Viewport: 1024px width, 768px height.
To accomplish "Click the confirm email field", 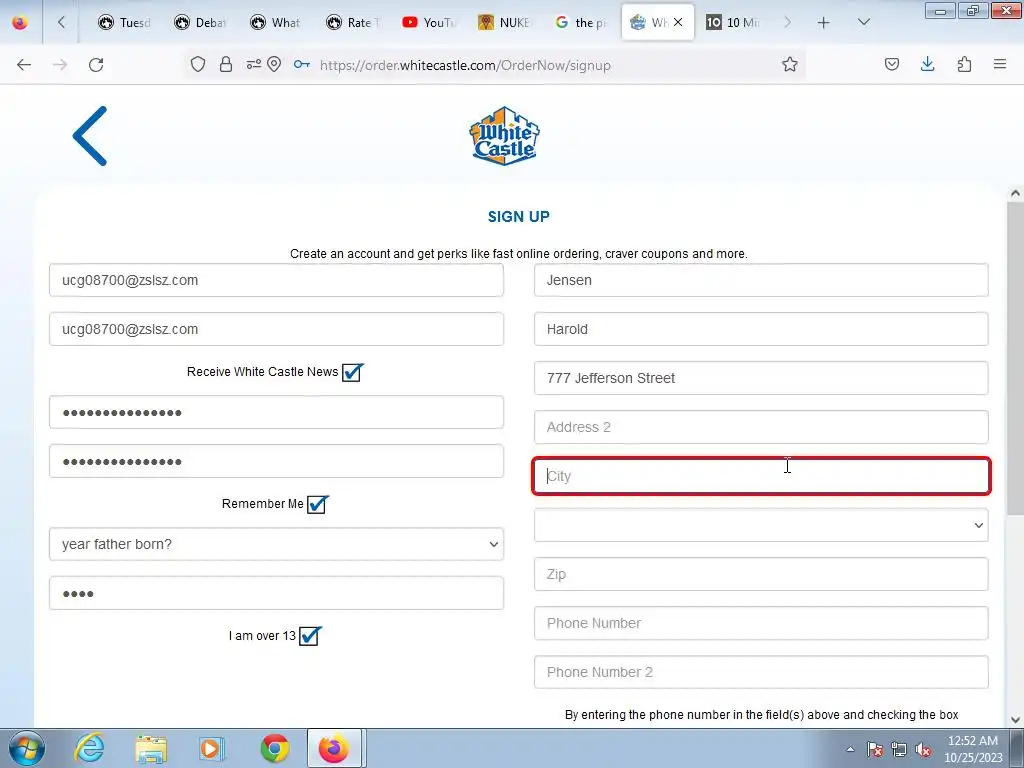I will [276, 329].
